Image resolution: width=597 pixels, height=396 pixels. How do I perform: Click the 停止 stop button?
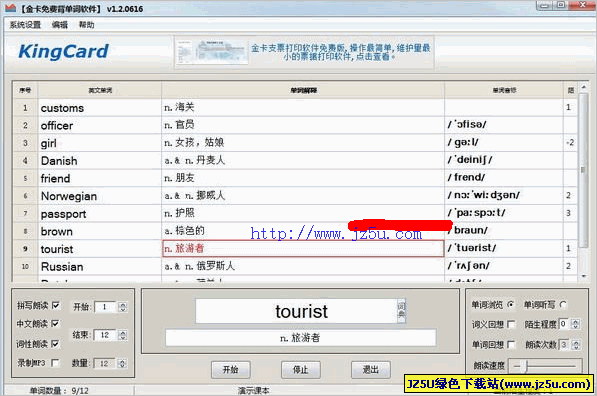tap(301, 369)
